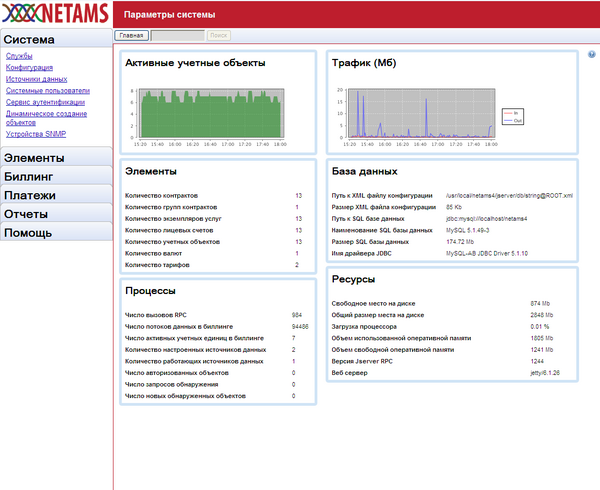
Task: Open Системные пользователи page
Action: pyautogui.click(x=47, y=90)
